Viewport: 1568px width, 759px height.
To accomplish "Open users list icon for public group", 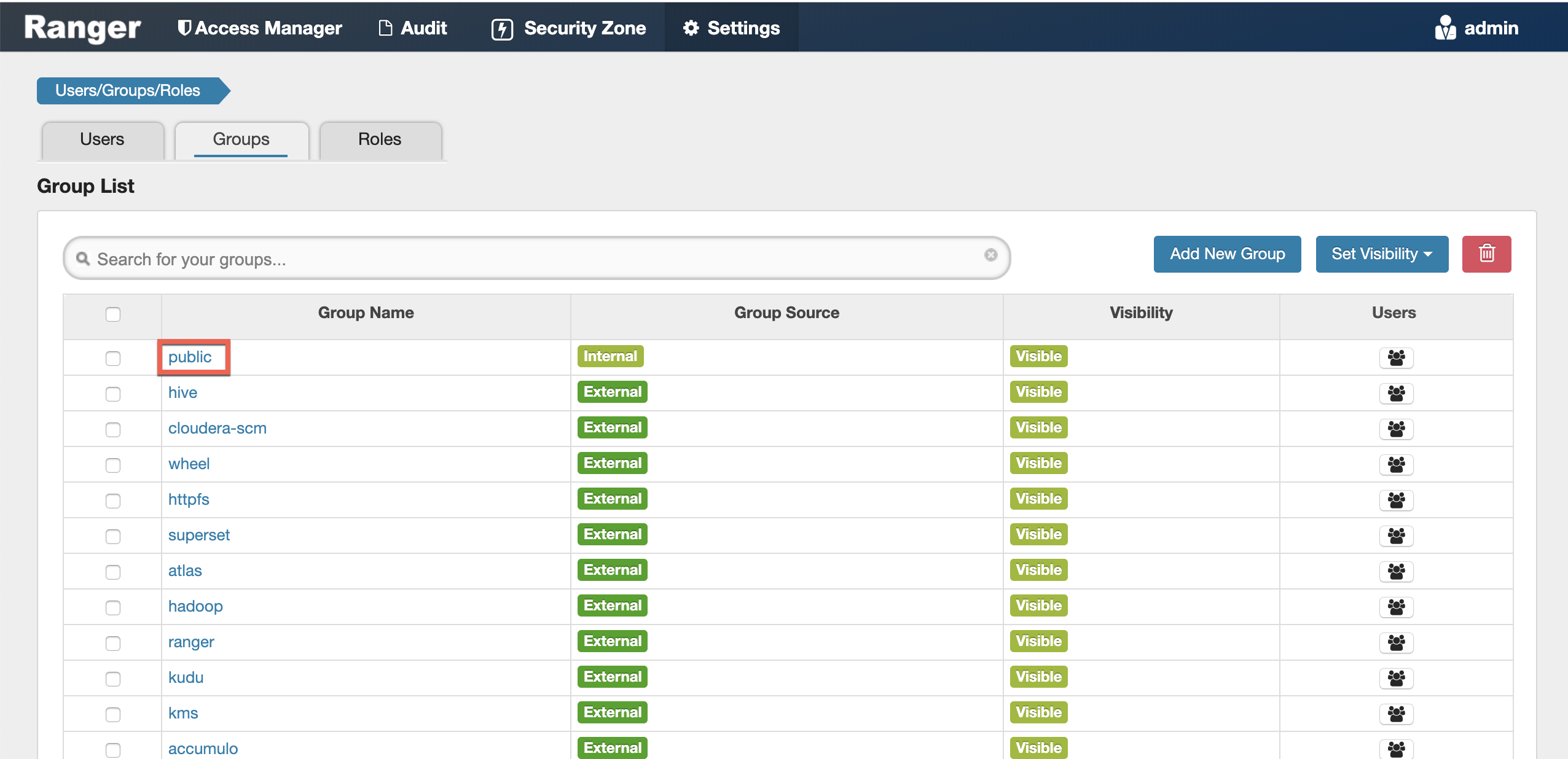I will coord(1395,357).
